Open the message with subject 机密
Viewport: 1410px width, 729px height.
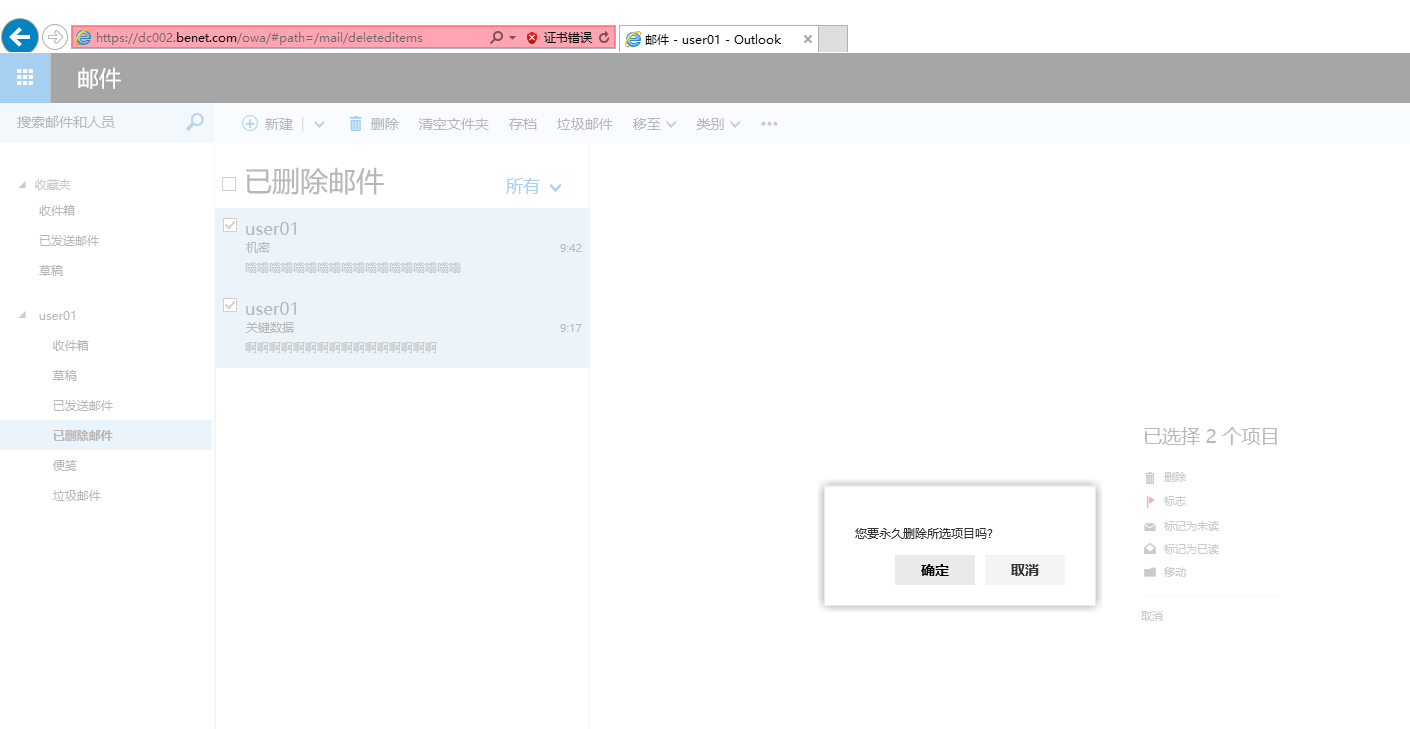tap(402, 248)
